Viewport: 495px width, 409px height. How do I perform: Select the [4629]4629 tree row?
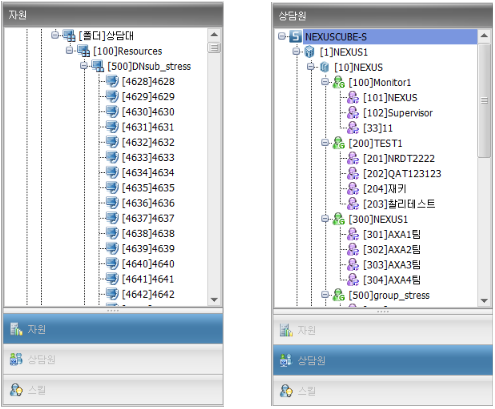pyautogui.click(x=148, y=96)
